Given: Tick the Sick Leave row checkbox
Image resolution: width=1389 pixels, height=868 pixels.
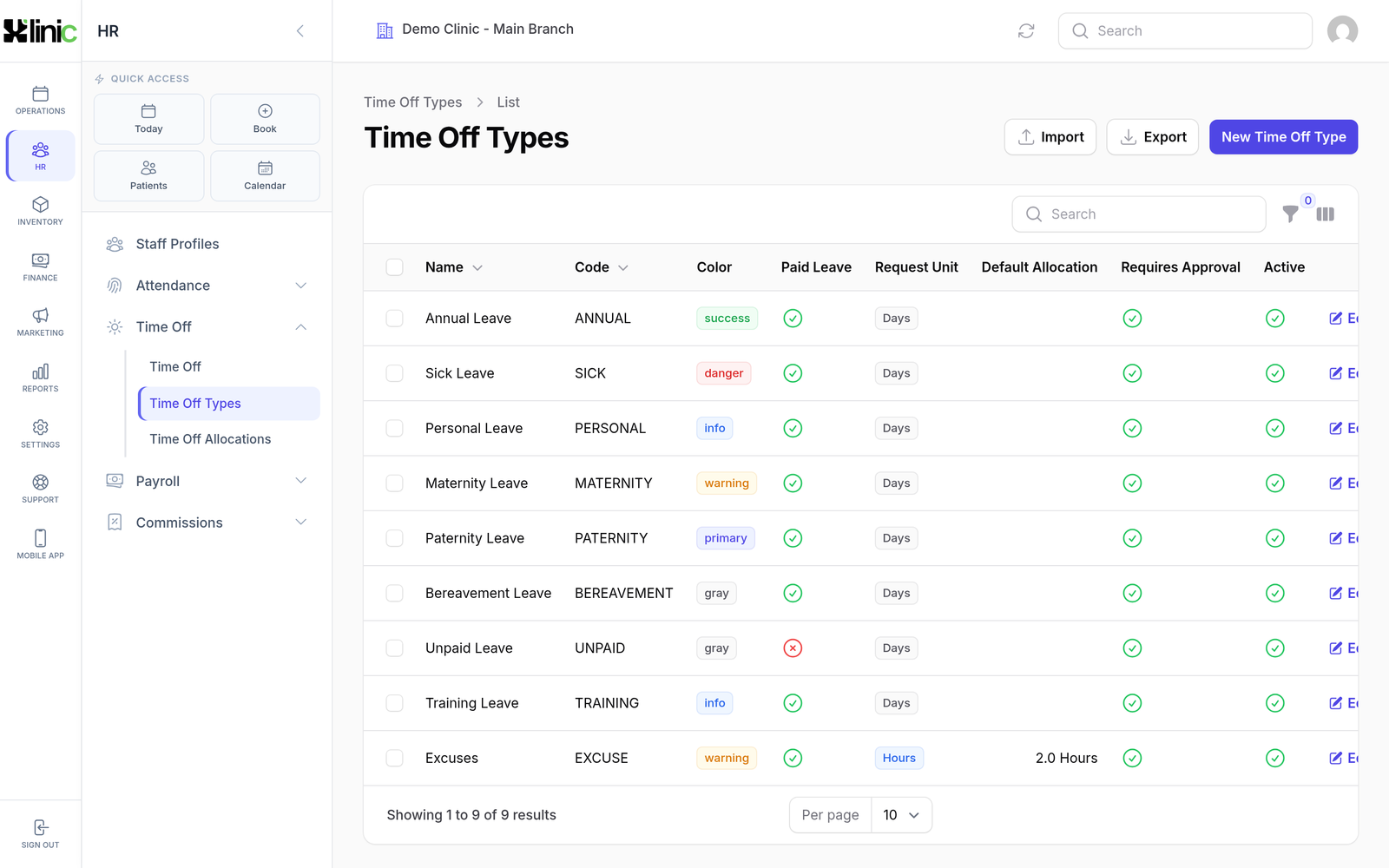Looking at the screenshot, I should pyautogui.click(x=394, y=373).
